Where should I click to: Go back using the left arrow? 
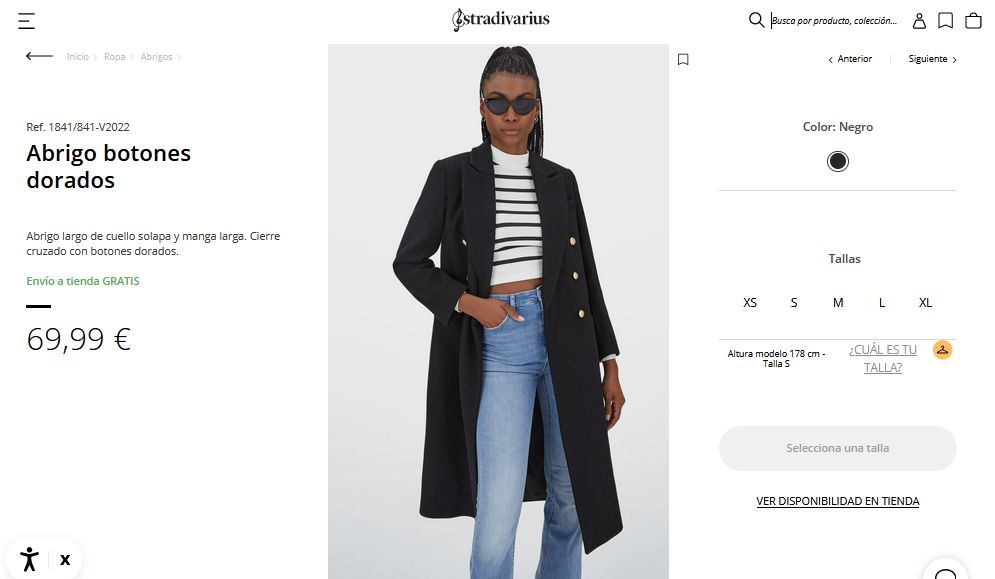[x=39, y=57]
